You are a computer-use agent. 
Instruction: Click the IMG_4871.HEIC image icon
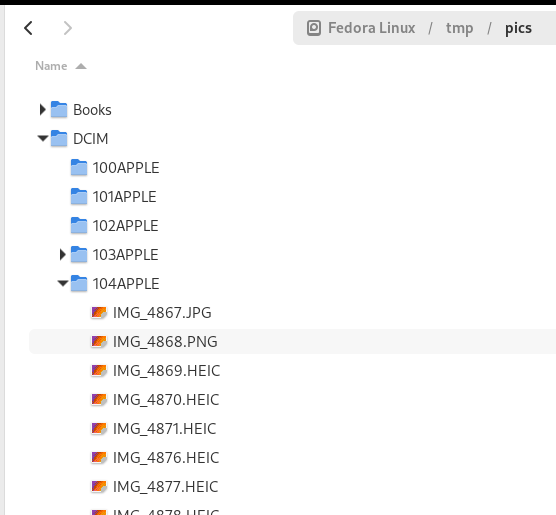(x=99, y=429)
